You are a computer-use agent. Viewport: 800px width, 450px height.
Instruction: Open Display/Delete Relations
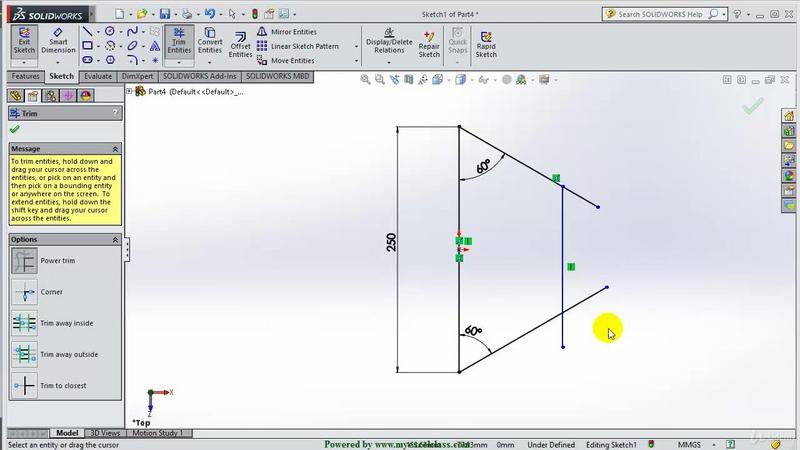pos(389,41)
